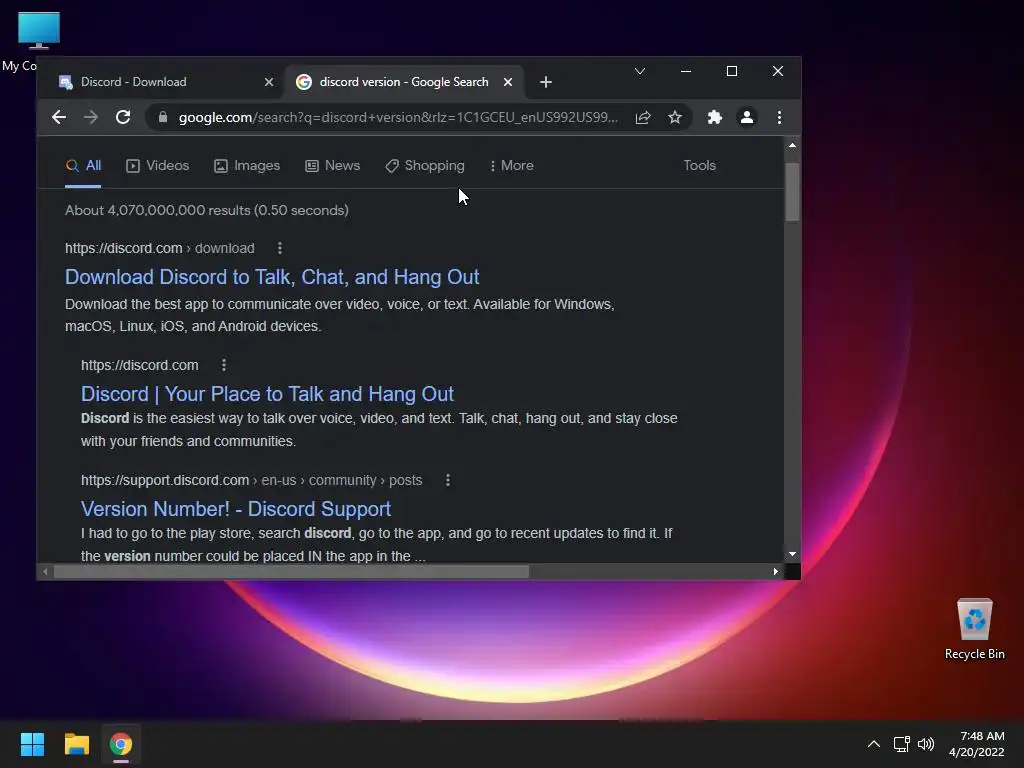
Task: Click the https://discord.com › download URL text
Action: [160, 248]
